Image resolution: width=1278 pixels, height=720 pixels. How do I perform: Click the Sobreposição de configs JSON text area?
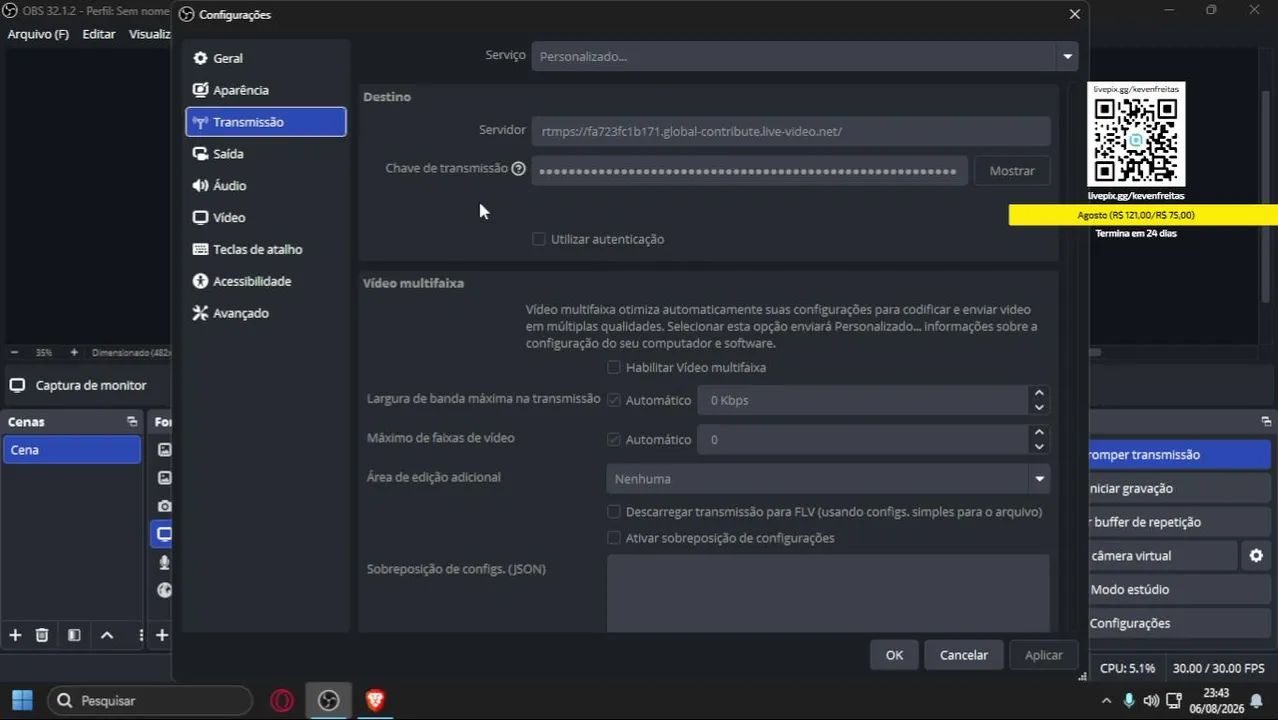click(828, 594)
